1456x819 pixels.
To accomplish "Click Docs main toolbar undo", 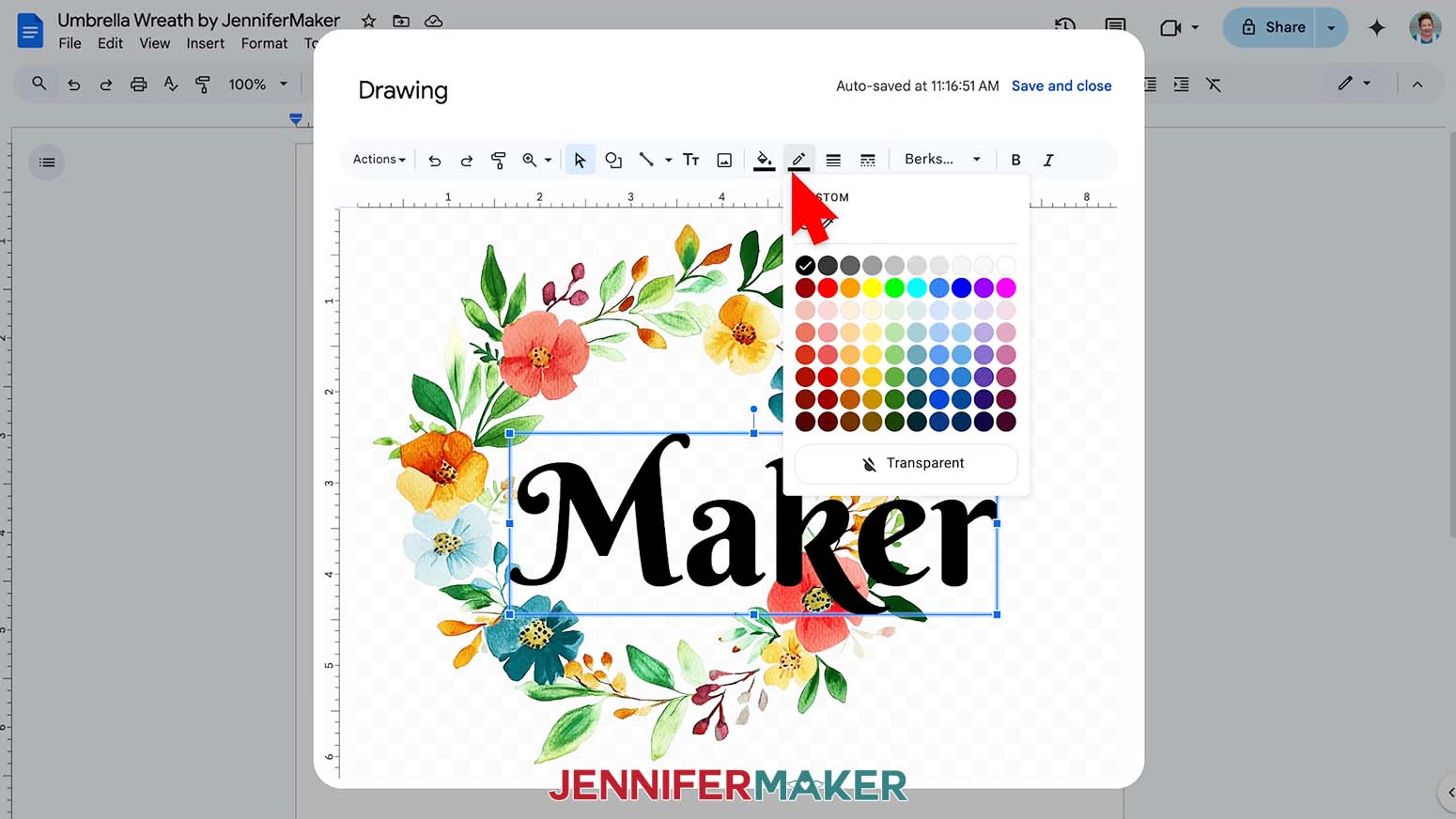I will (x=73, y=85).
